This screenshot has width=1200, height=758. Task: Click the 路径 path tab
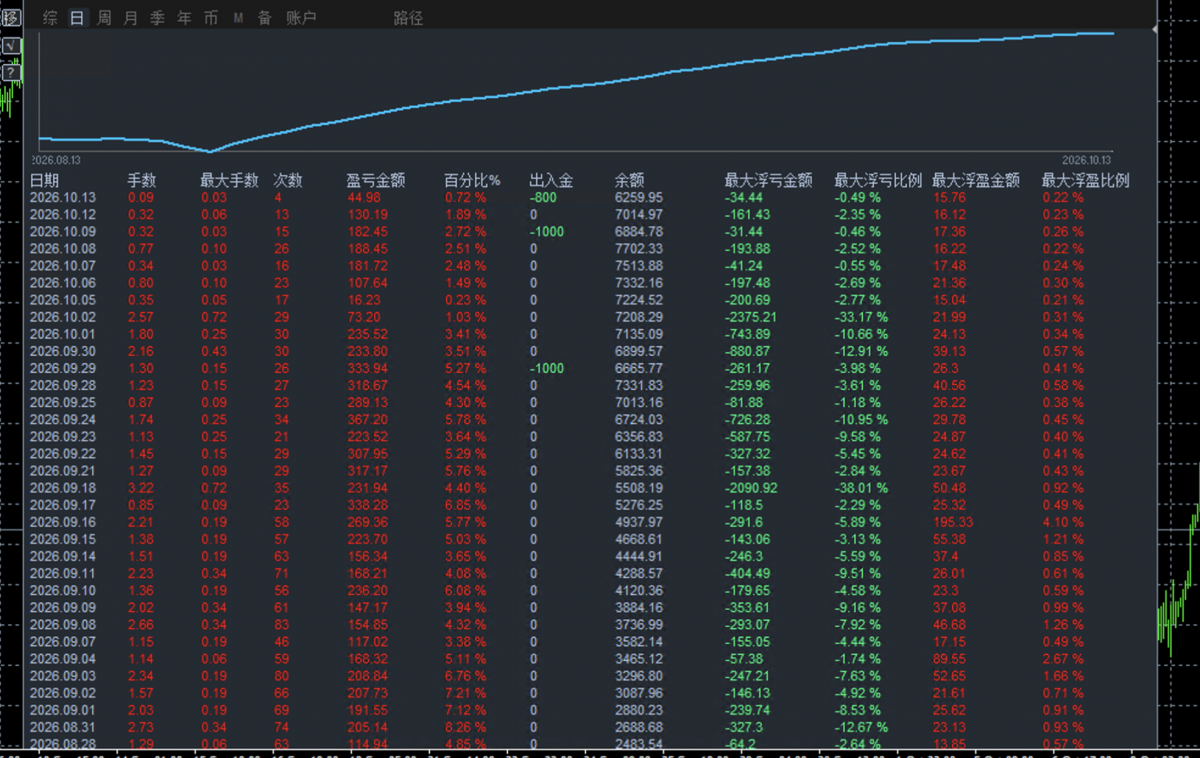[408, 18]
